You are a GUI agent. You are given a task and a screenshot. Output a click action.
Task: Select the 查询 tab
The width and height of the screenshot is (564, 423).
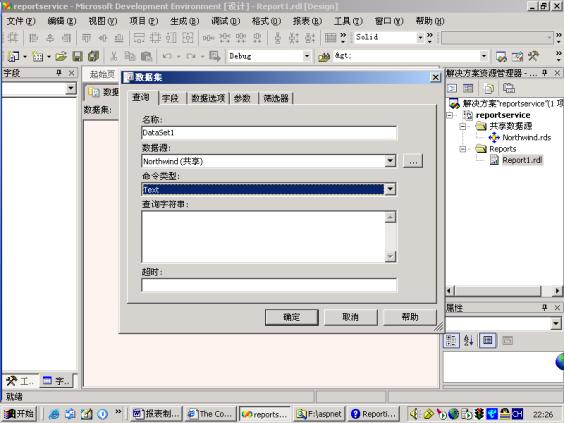click(141, 97)
